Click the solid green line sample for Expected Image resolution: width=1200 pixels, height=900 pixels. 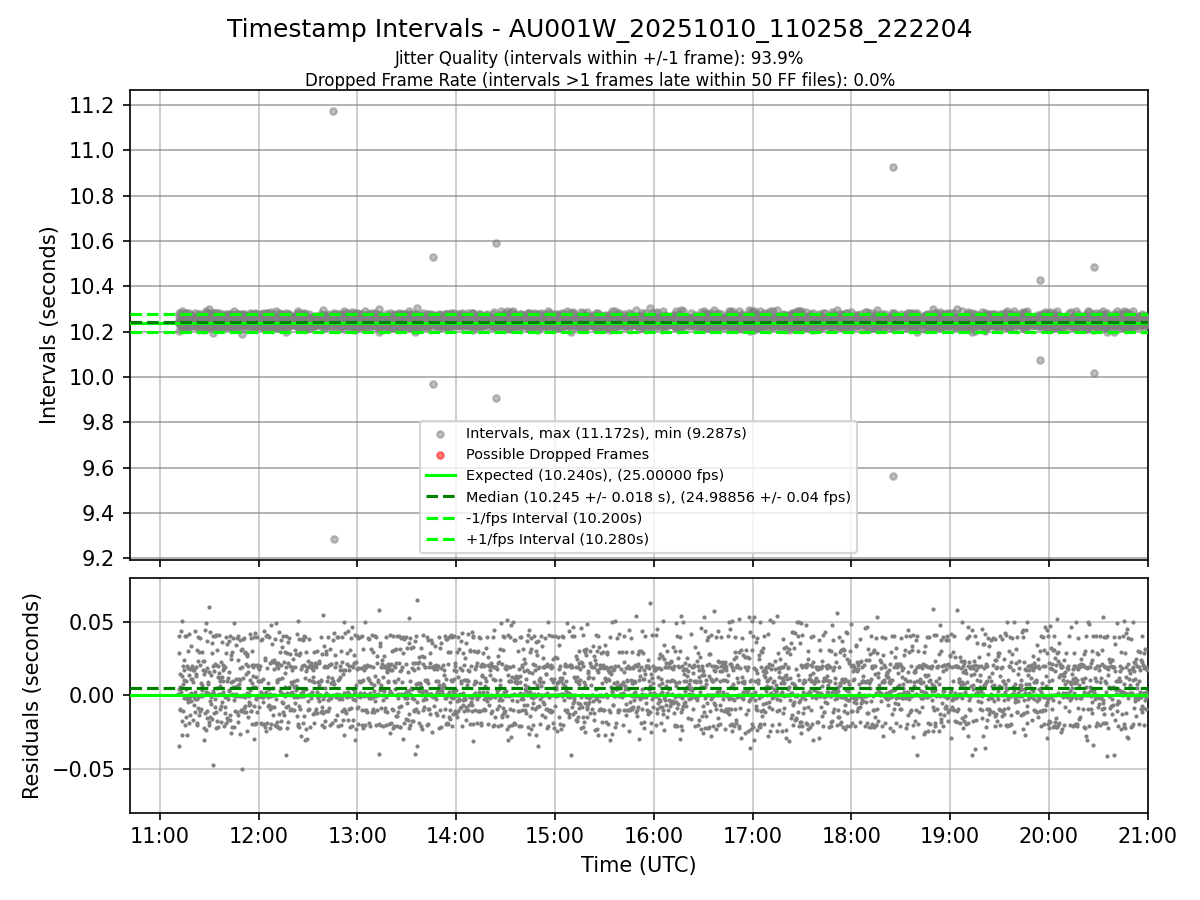(x=440, y=476)
